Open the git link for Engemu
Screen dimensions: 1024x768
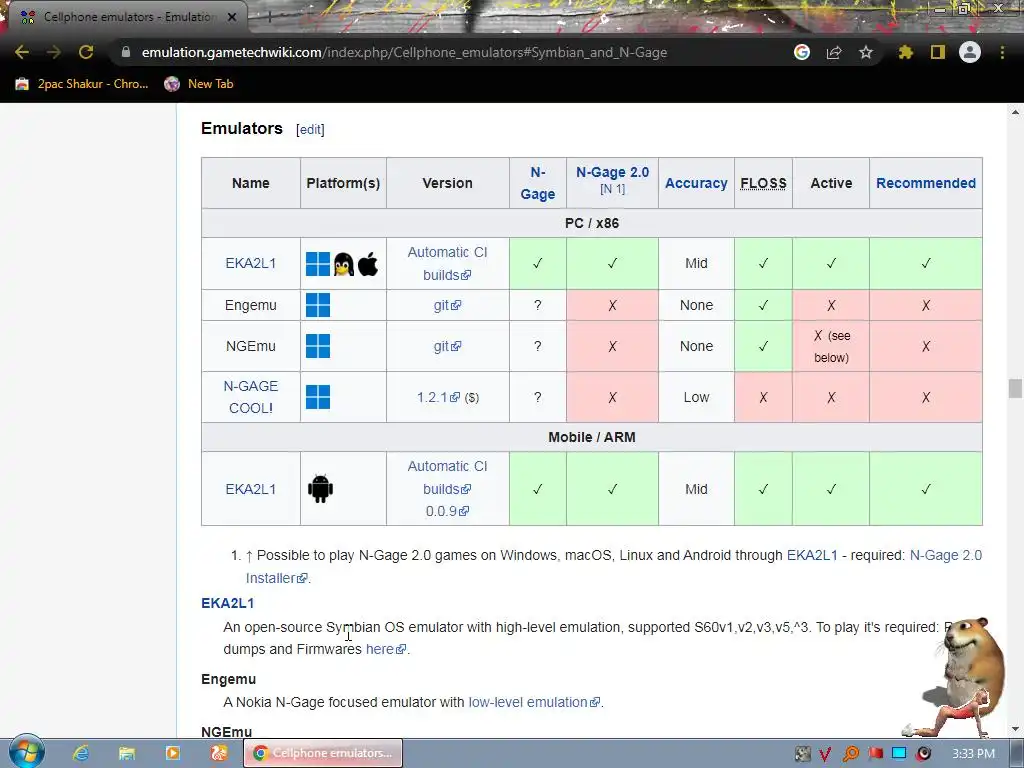(447, 305)
